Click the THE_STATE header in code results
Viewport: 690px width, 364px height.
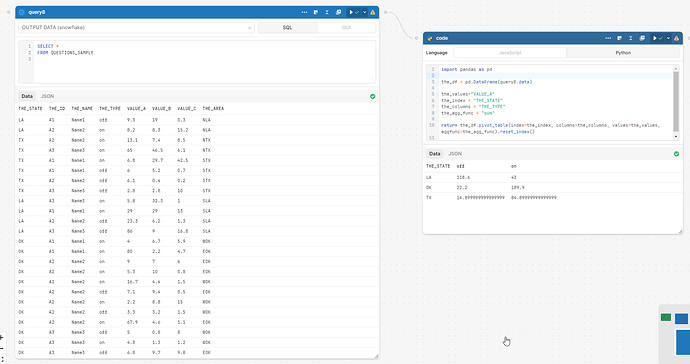coord(438,166)
